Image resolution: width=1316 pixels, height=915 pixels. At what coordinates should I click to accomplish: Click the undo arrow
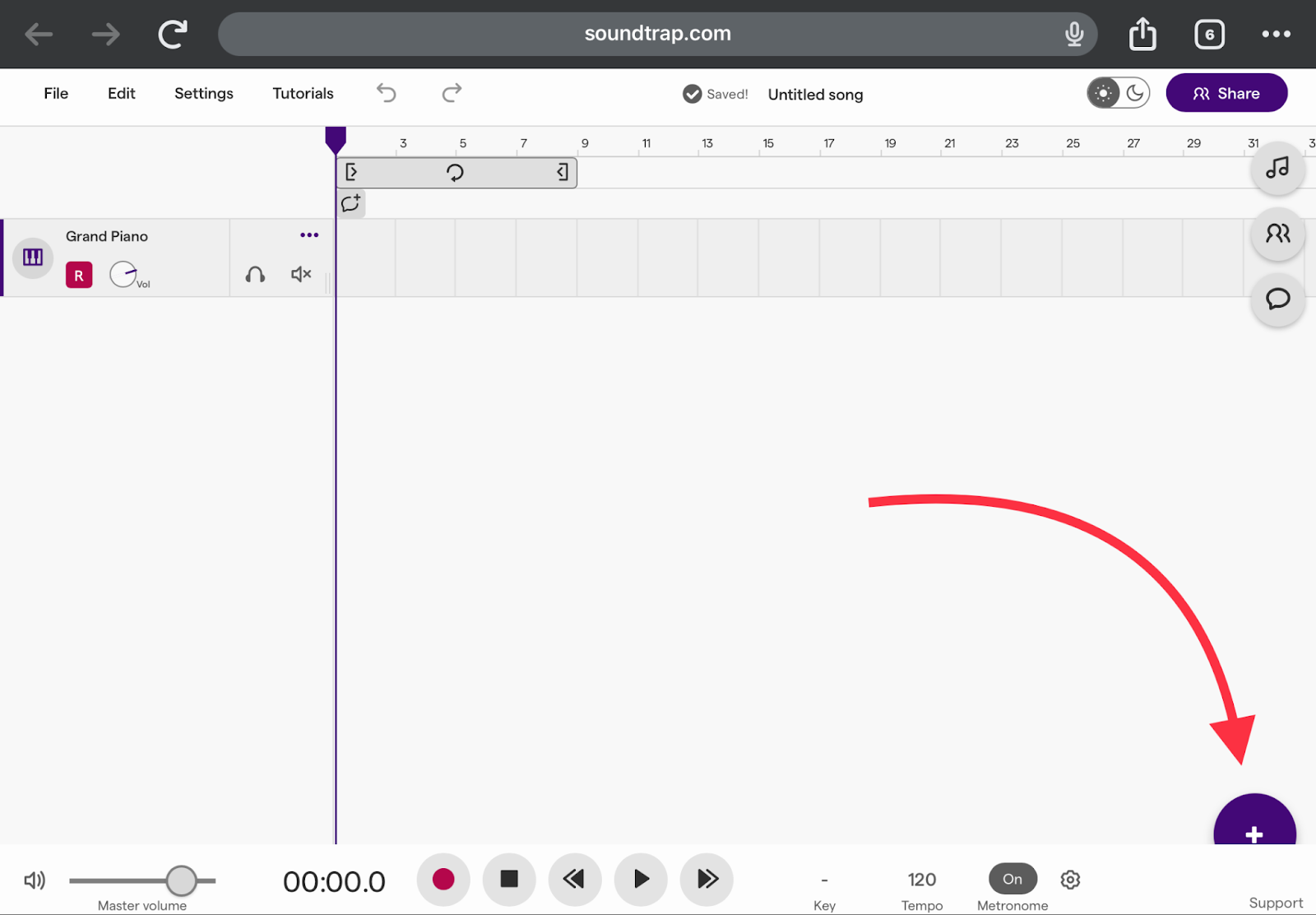(x=387, y=93)
